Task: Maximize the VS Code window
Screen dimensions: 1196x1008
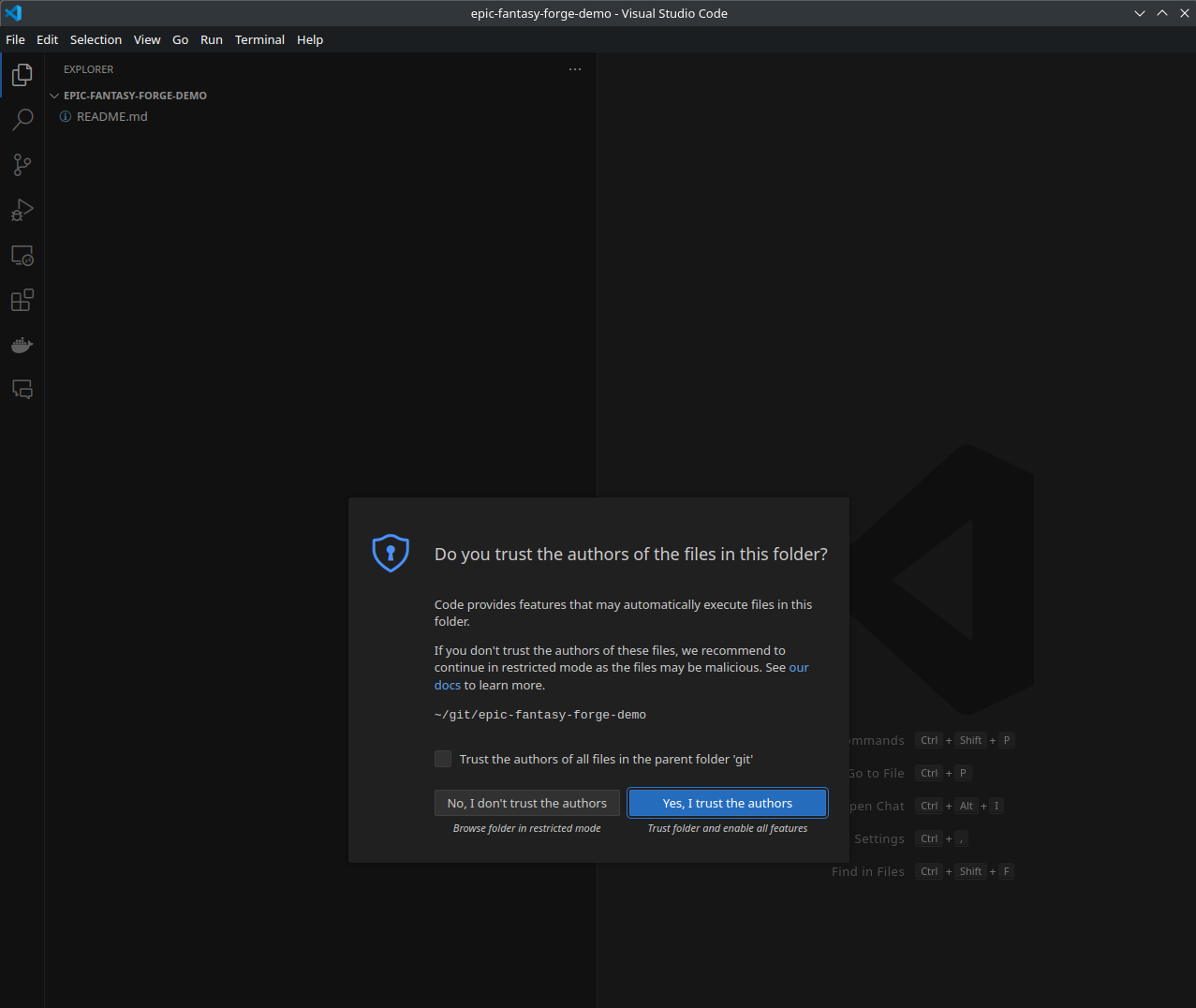Action: point(1162,13)
